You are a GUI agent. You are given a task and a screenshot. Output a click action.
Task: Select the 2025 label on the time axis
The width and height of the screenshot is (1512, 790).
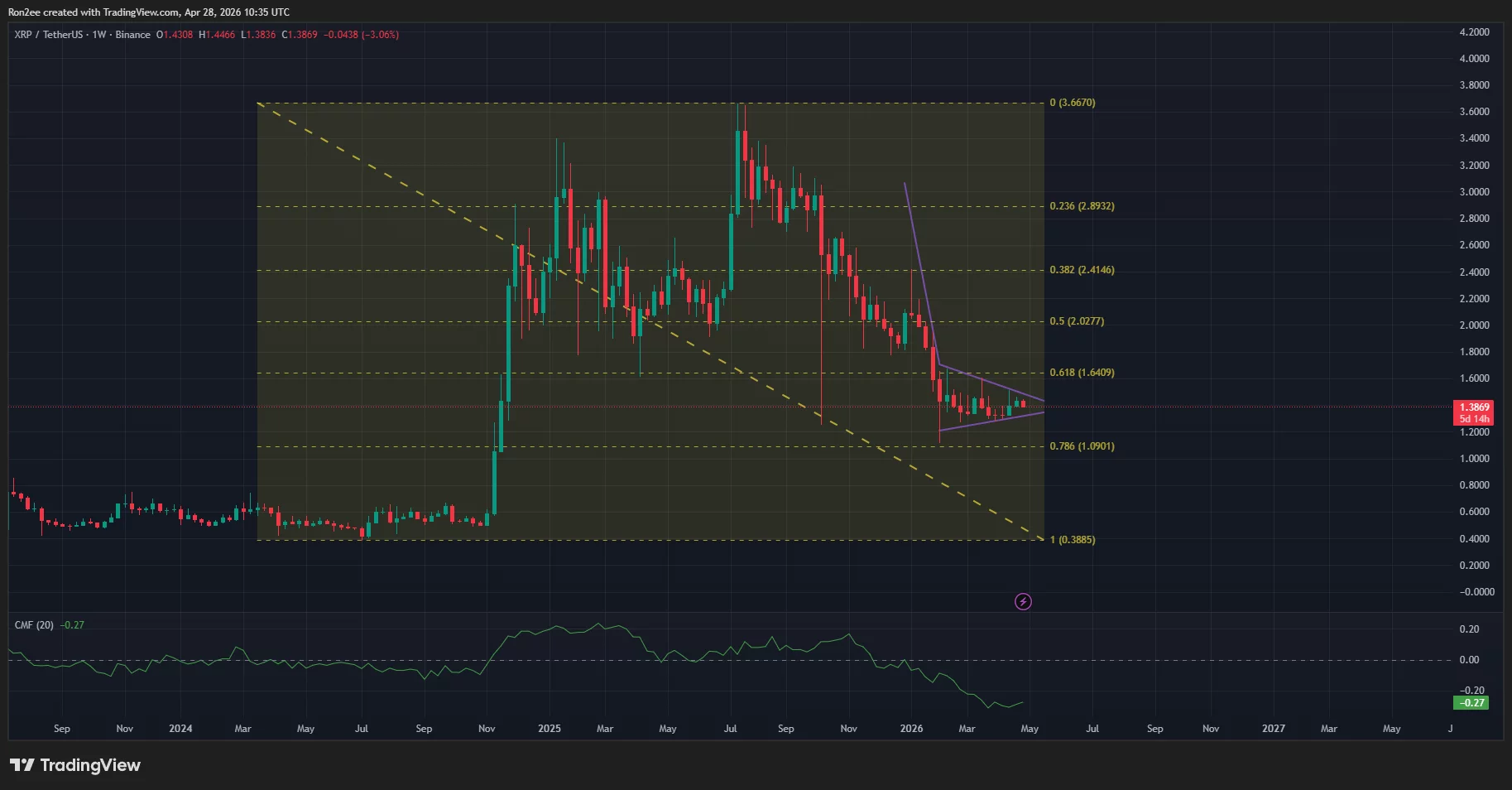[549, 729]
